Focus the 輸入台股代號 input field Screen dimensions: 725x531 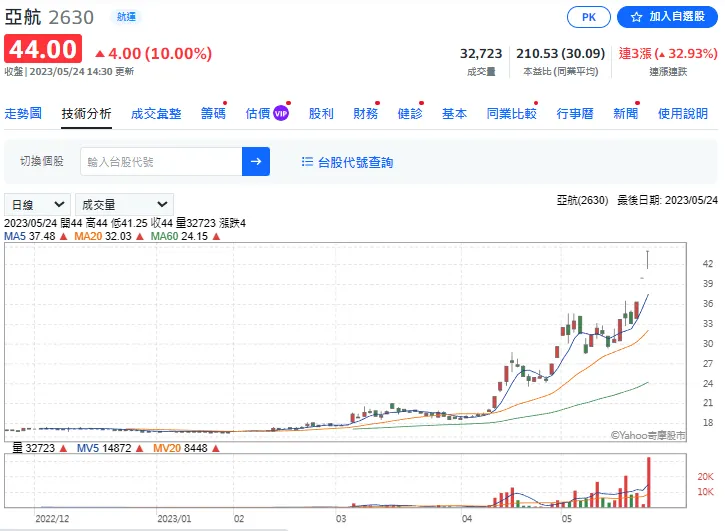[x=161, y=161]
